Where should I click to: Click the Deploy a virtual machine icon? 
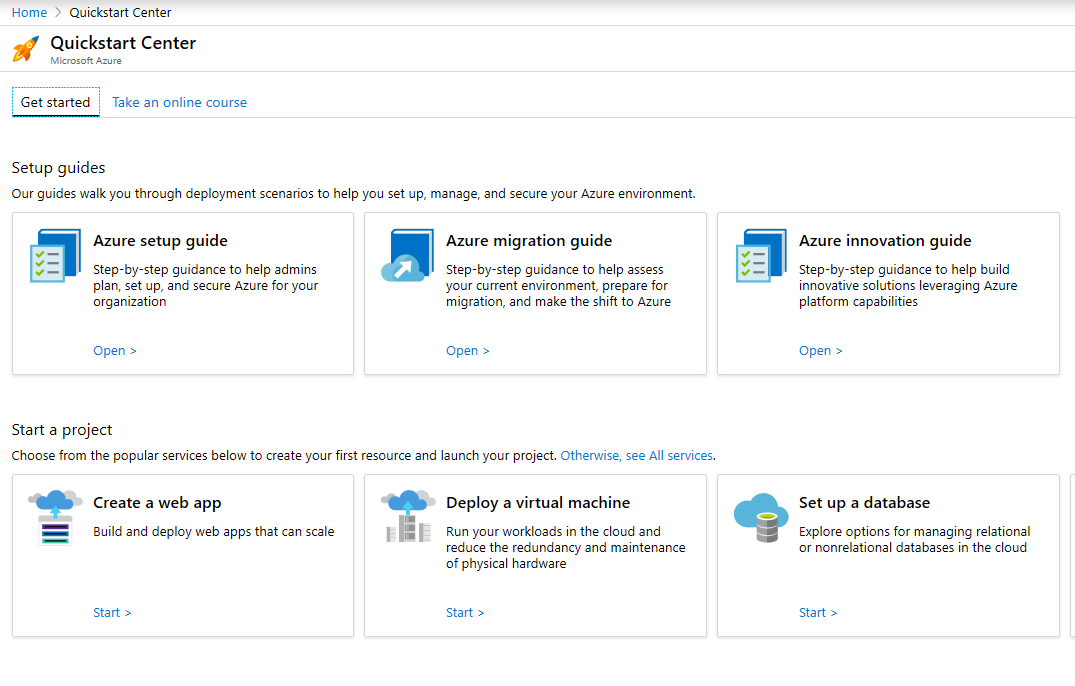(x=408, y=515)
